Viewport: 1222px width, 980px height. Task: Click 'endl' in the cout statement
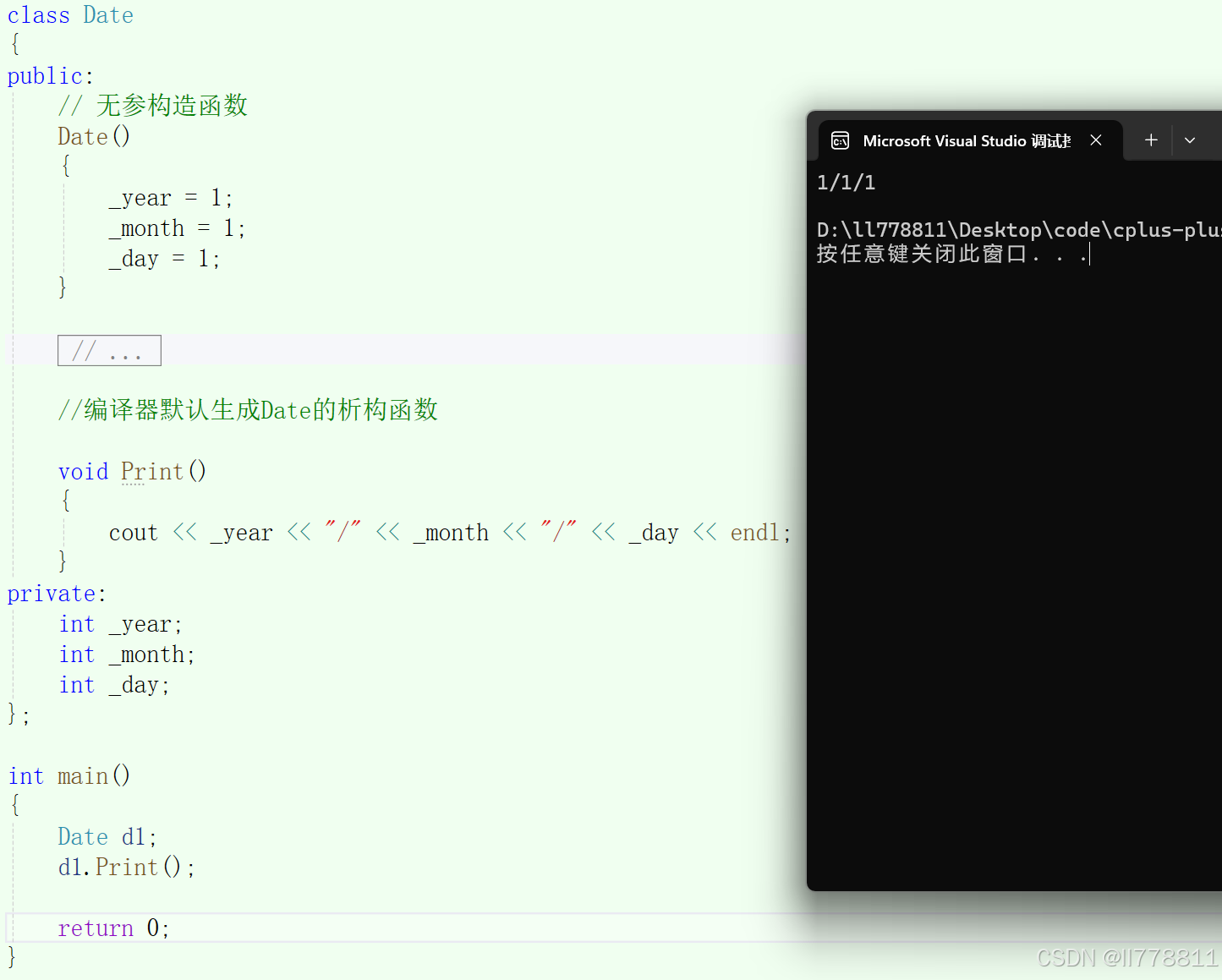755,533
